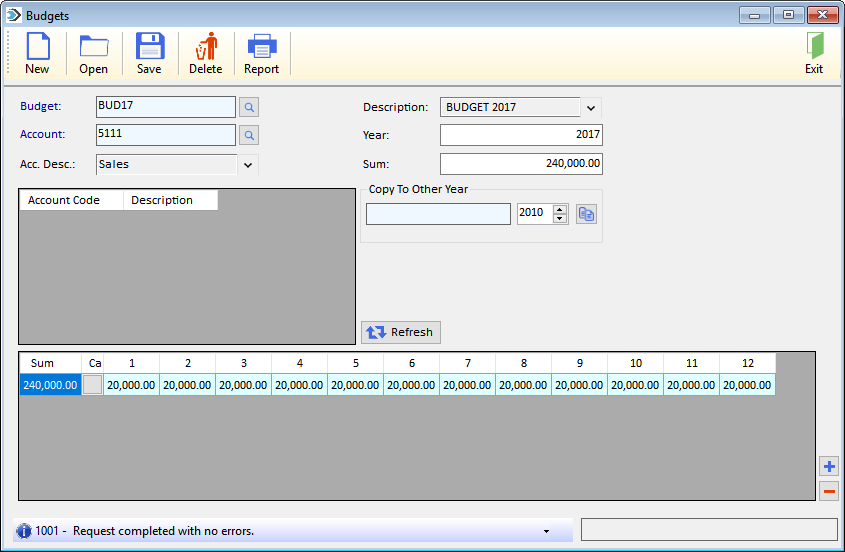
Task: Open a budget with the Open folder icon
Action: (94, 46)
